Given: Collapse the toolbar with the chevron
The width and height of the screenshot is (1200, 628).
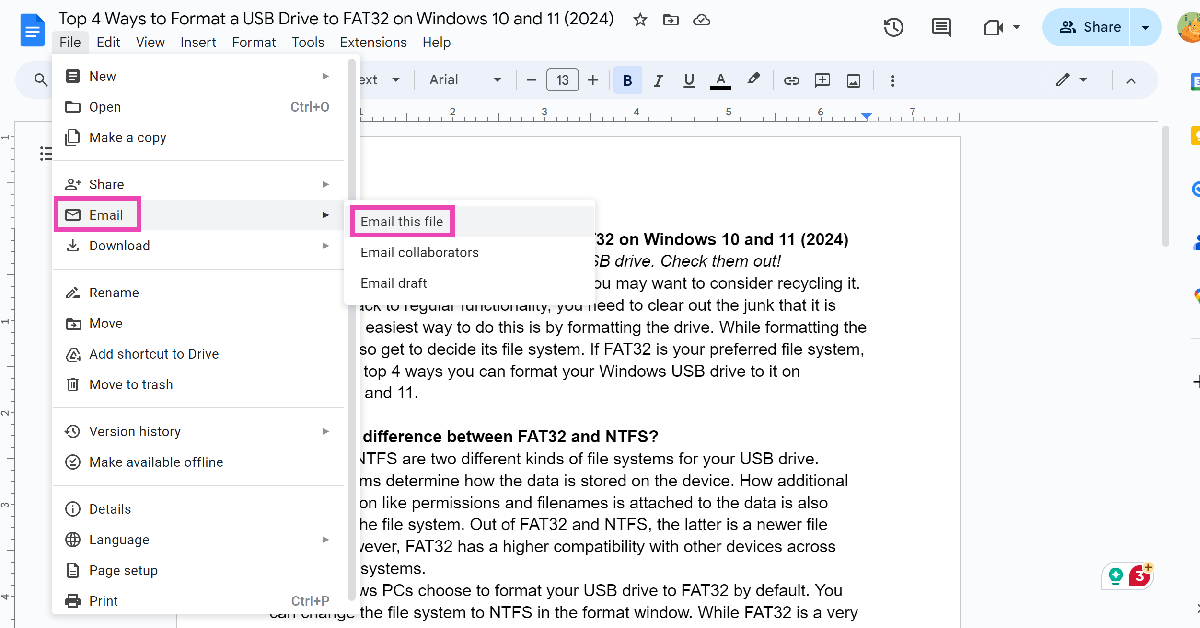Looking at the screenshot, I should coord(1131,80).
